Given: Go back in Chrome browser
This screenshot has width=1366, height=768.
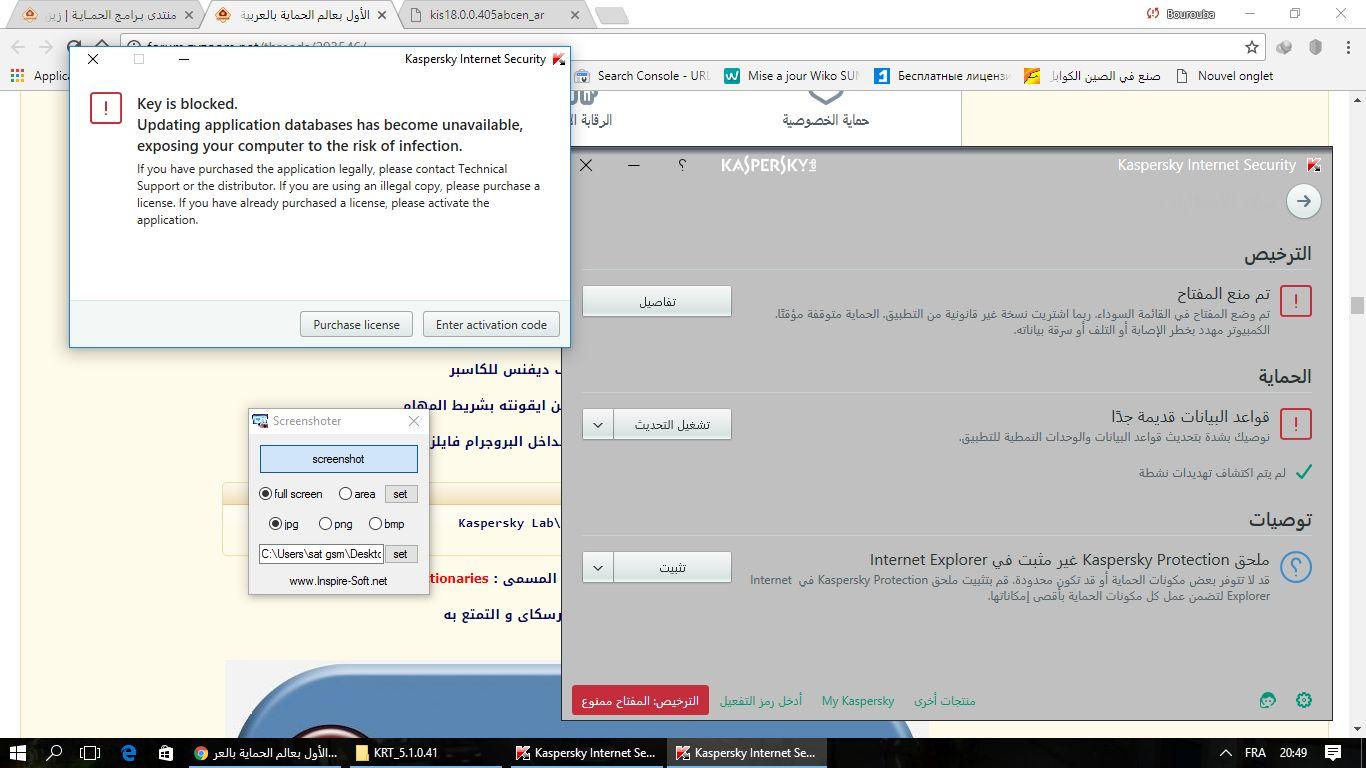Looking at the screenshot, I should 18,47.
